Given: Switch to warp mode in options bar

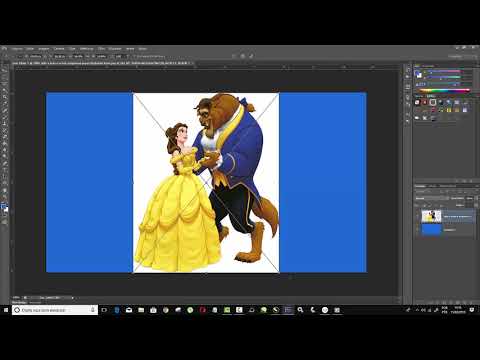Looking at the screenshot, I should coord(234,56).
